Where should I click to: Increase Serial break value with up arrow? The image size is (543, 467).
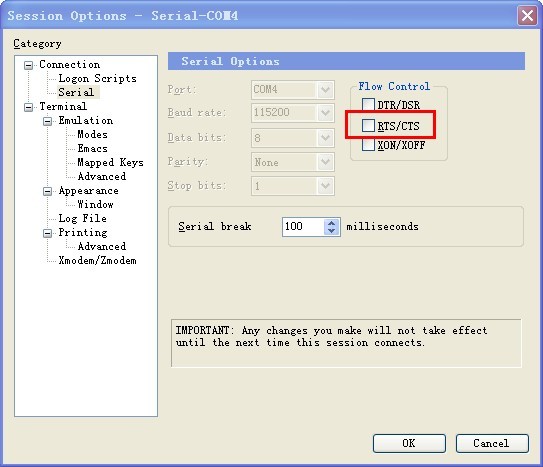click(x=331, y=223)
